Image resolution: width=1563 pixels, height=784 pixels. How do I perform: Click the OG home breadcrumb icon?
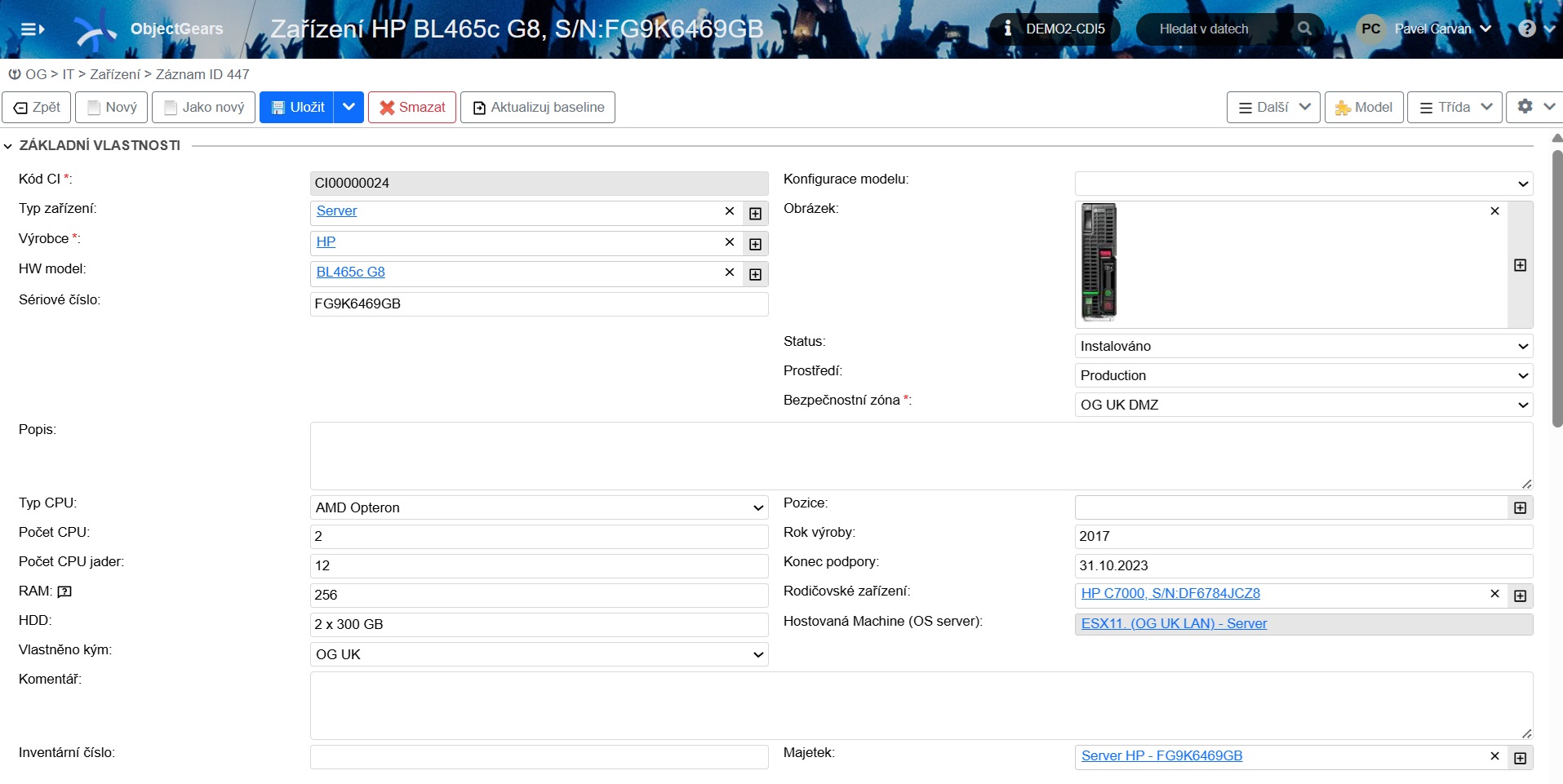tap(15, 74)
